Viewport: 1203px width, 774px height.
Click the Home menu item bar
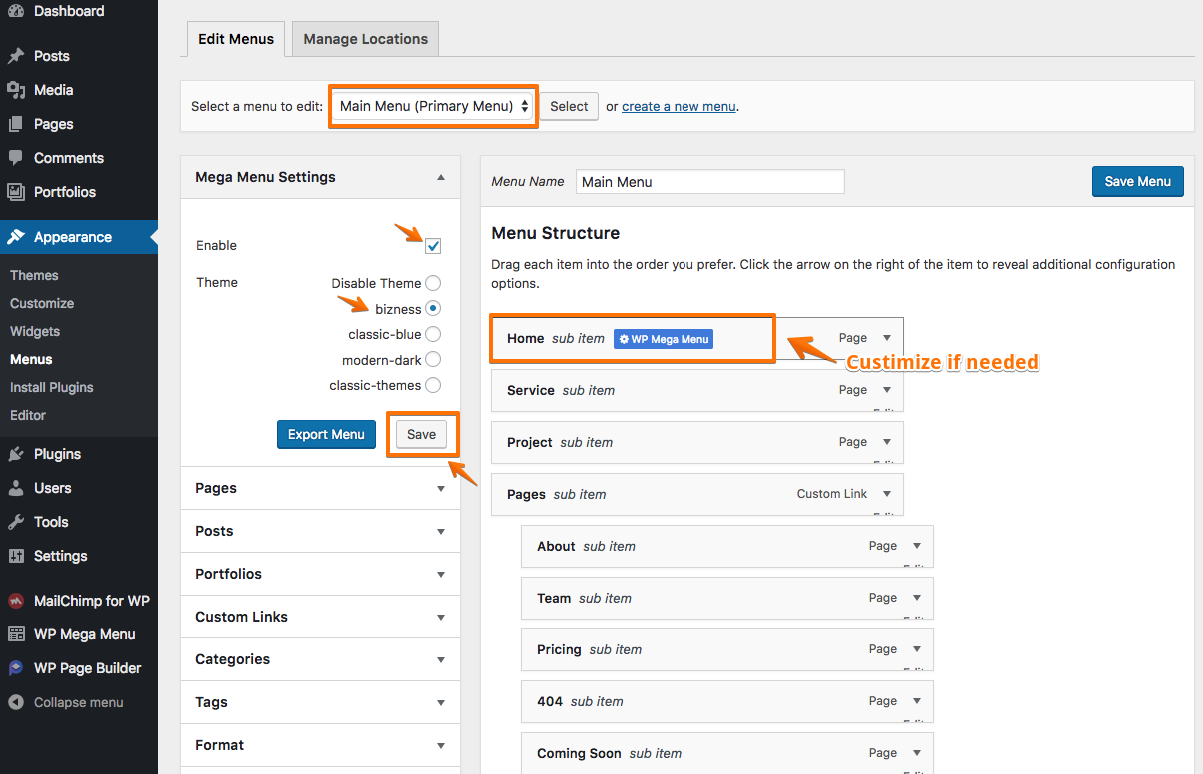(697, 339)
